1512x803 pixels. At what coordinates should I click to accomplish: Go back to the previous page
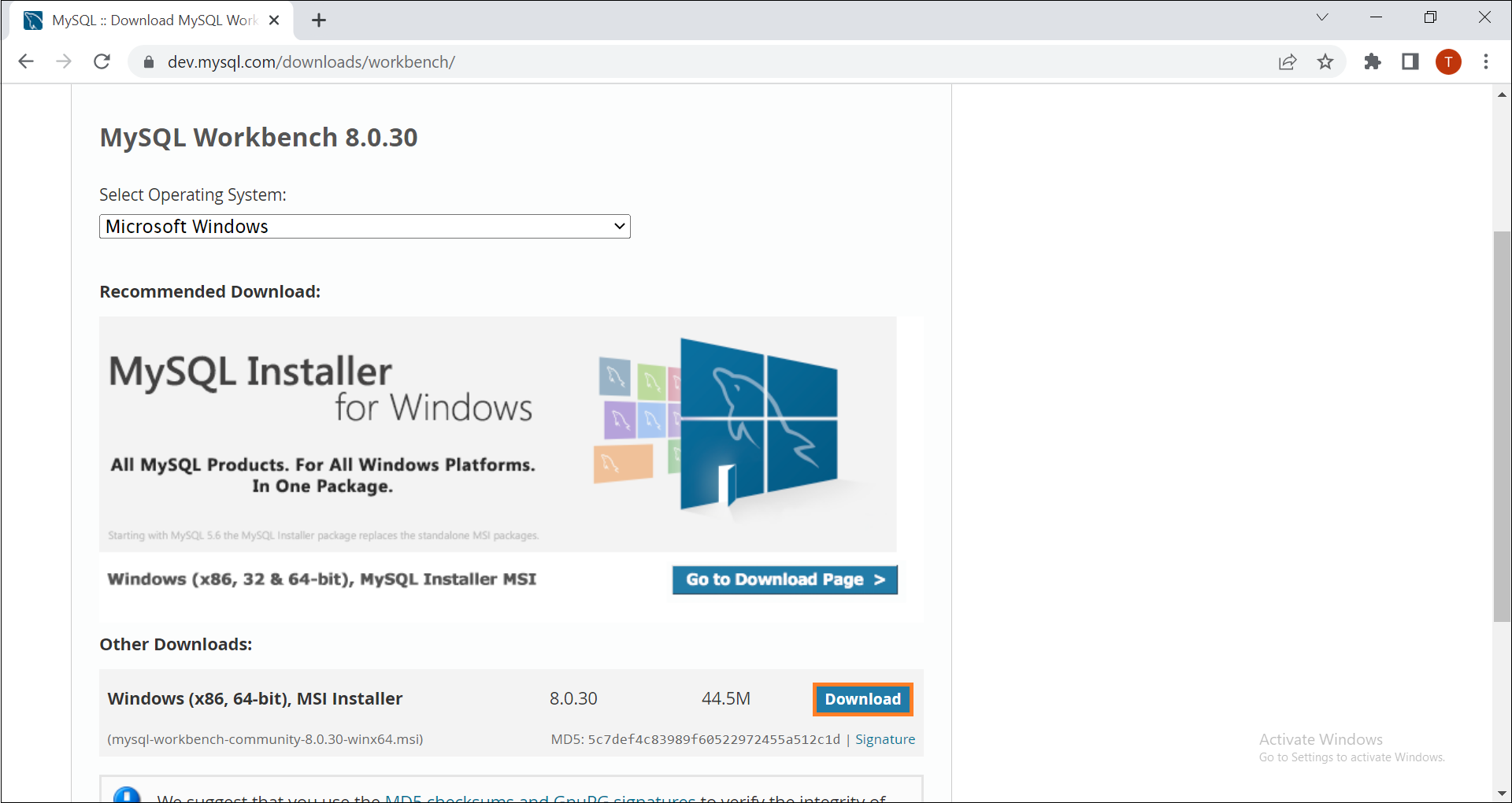click(26, 61)
